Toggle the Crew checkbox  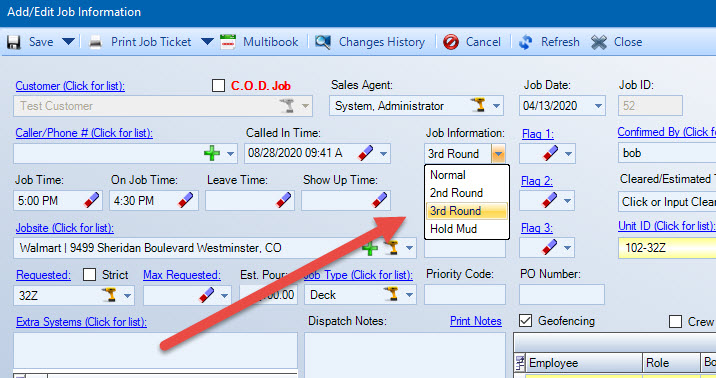click(675, 321)
